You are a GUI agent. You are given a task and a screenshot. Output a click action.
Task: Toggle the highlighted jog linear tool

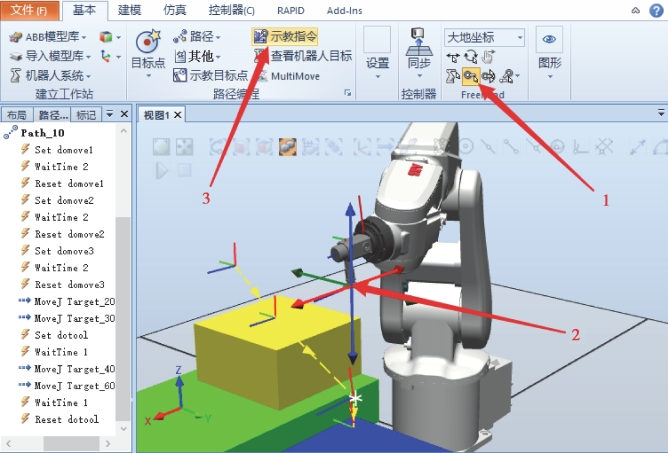(471, 76)
